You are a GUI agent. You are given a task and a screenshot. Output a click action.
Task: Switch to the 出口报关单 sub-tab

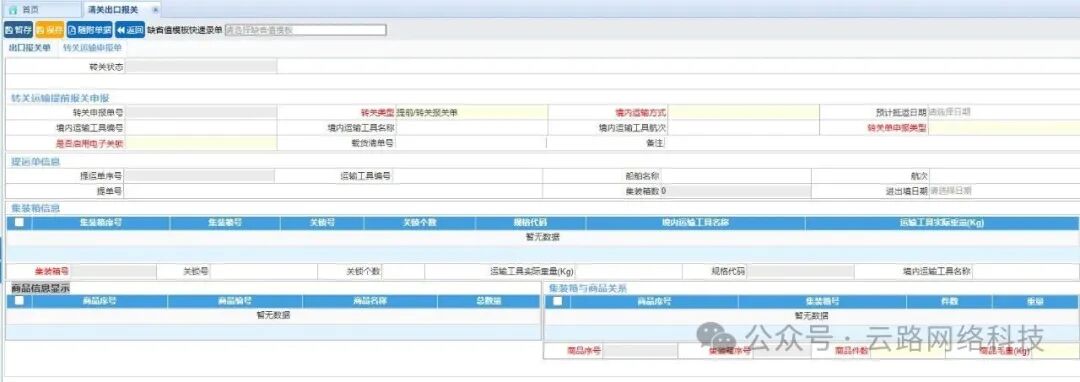coord(30,48)
